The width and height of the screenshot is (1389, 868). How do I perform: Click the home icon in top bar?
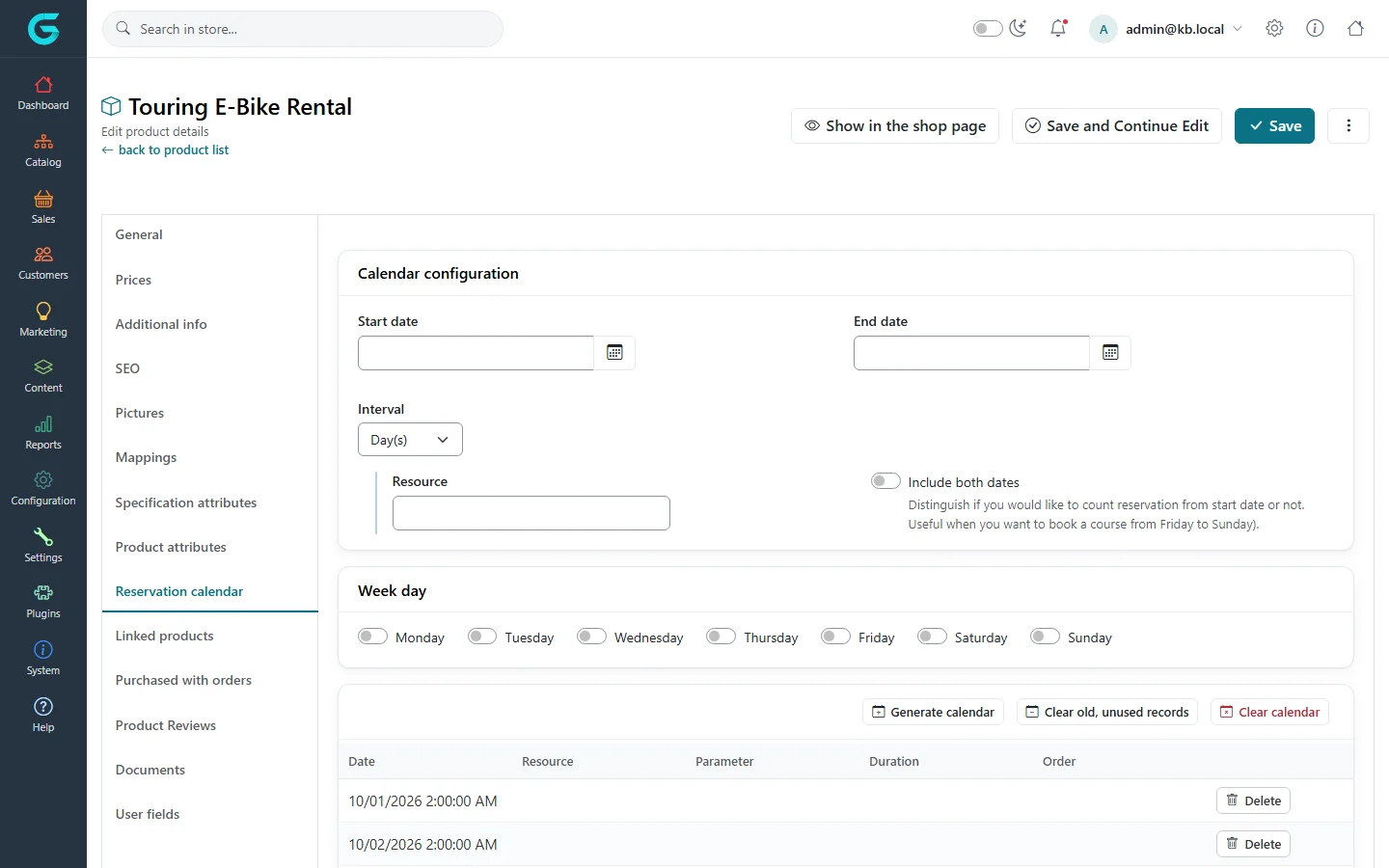coord(1355,29)
